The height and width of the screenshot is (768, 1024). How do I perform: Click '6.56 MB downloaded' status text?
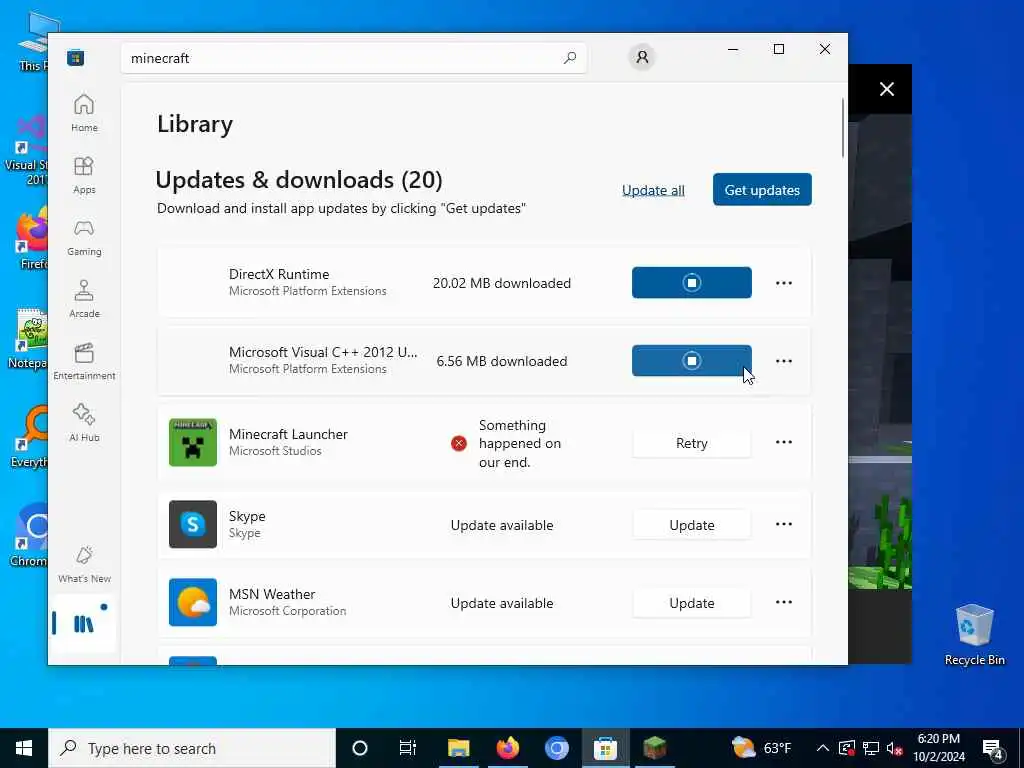502,361
